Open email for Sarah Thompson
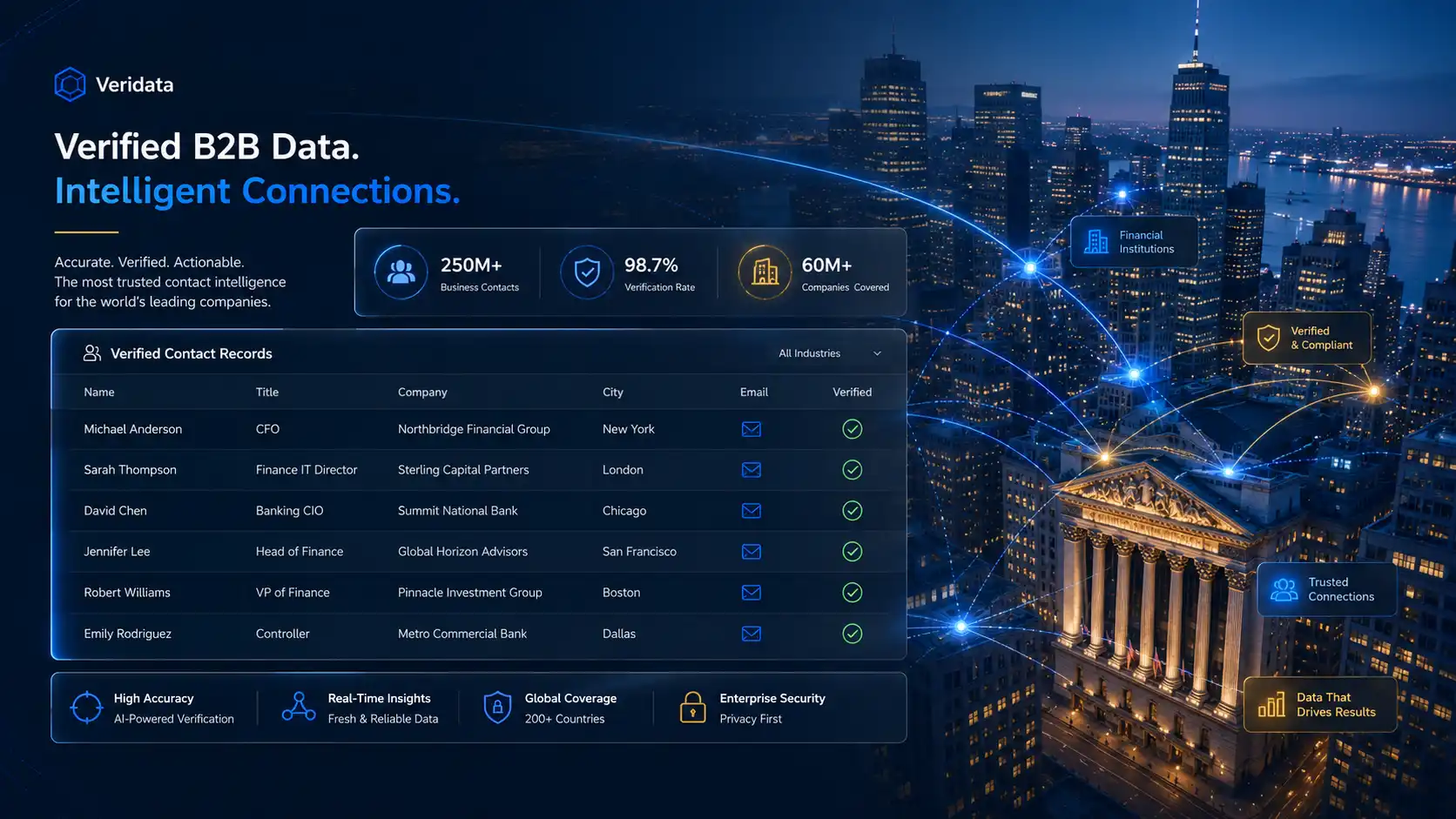 752,470
